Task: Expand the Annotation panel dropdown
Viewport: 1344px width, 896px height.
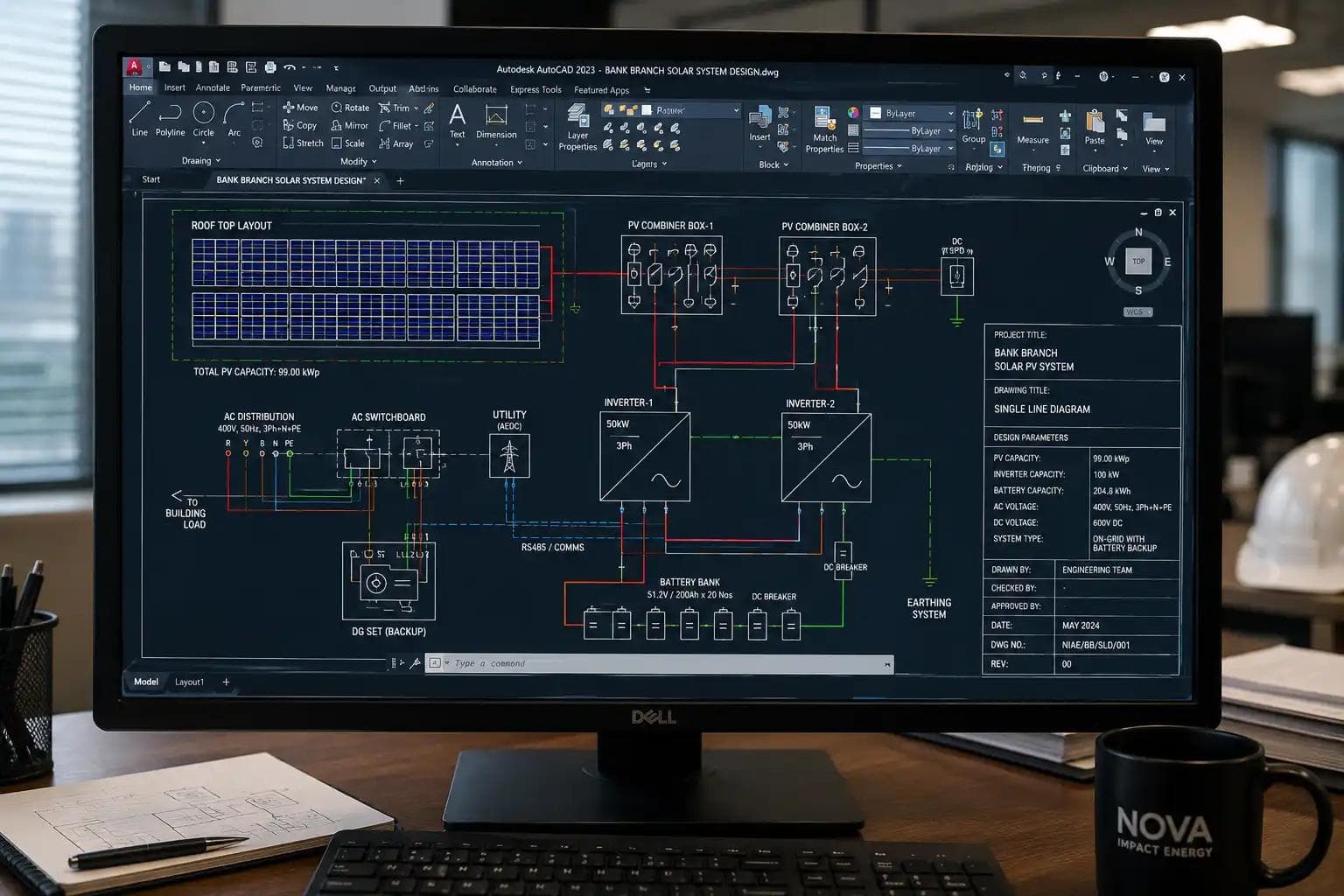Action: 496,163
